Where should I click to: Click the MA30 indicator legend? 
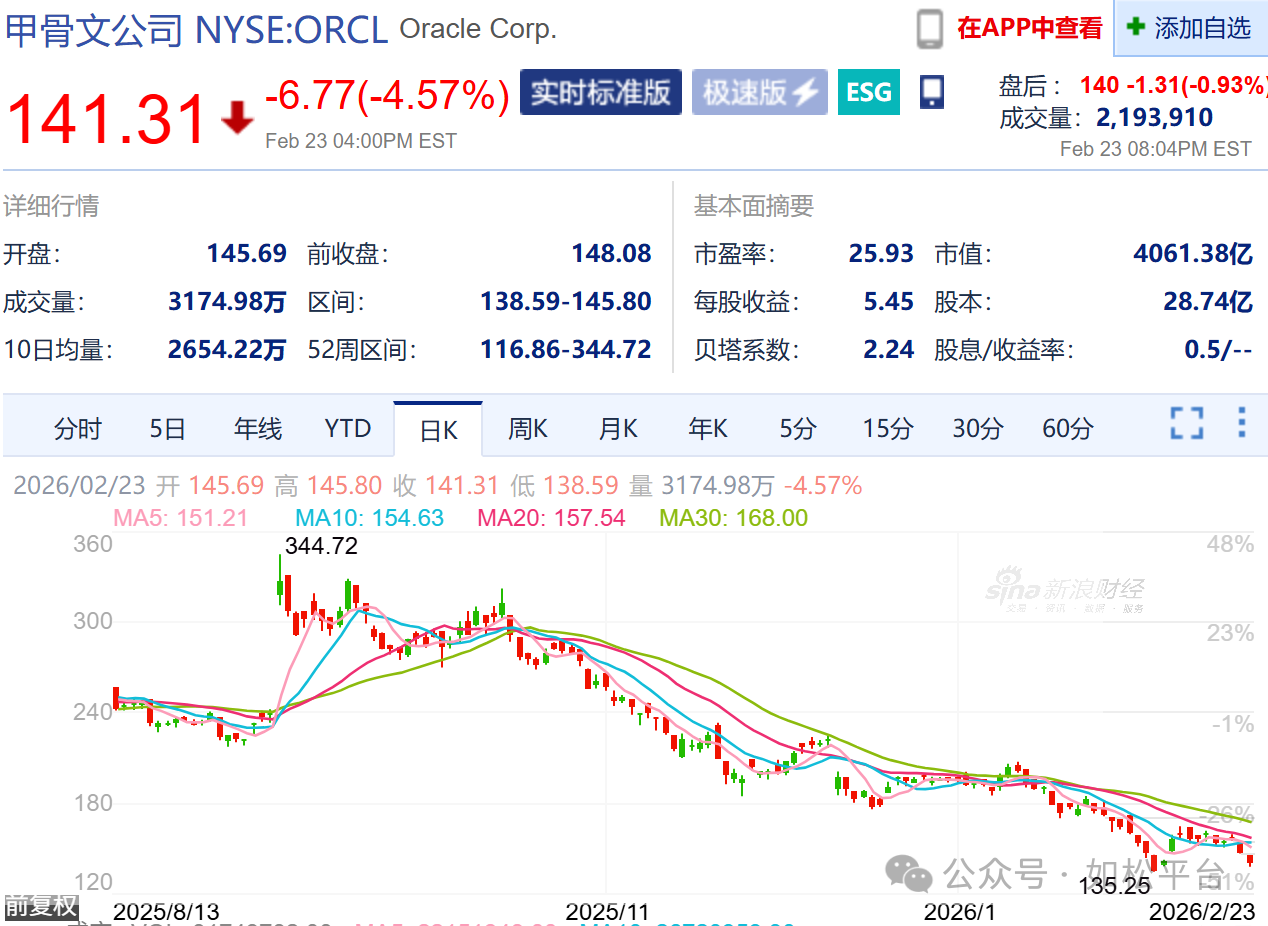[x=733, y=518]
